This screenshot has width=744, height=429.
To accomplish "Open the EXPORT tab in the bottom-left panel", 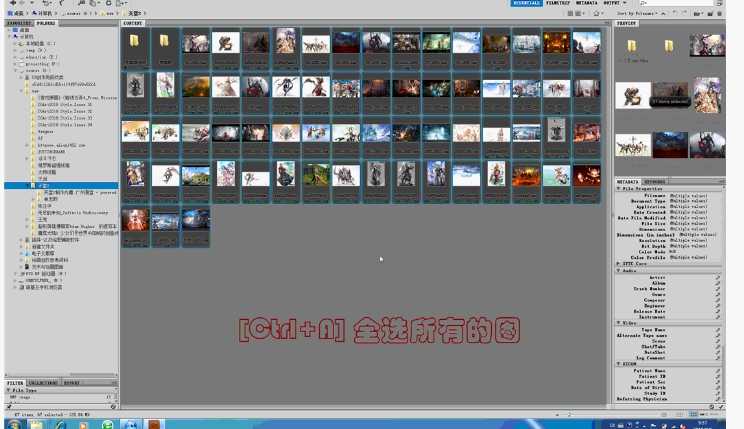I will coord(72,382).
